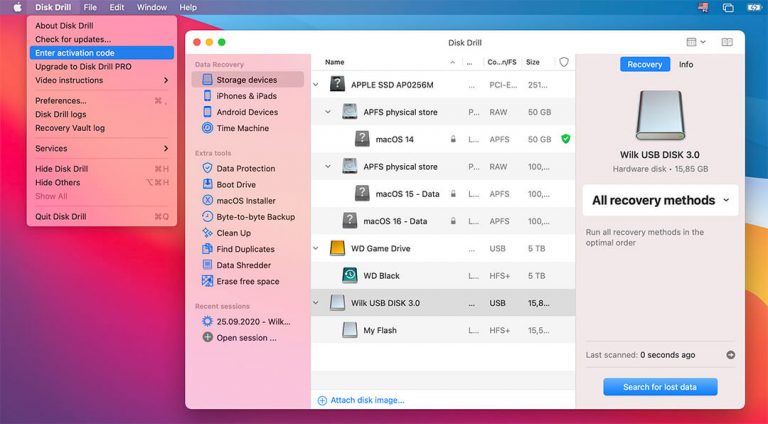Click Attach disk image link
768x424 pixels.
[x=361, y=400]
